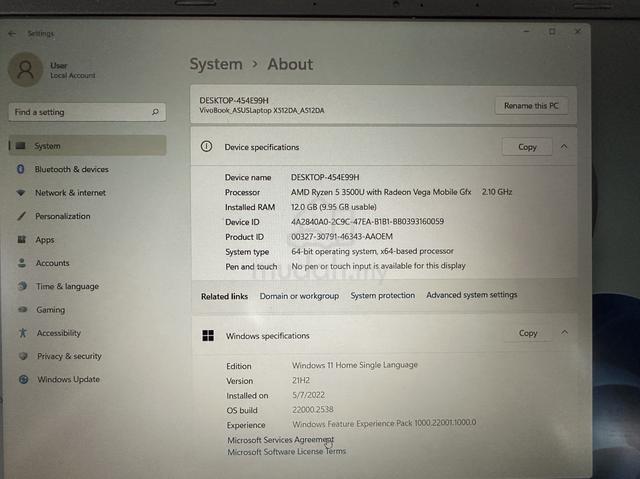Click the Gaming controller icon

point(23,310)
